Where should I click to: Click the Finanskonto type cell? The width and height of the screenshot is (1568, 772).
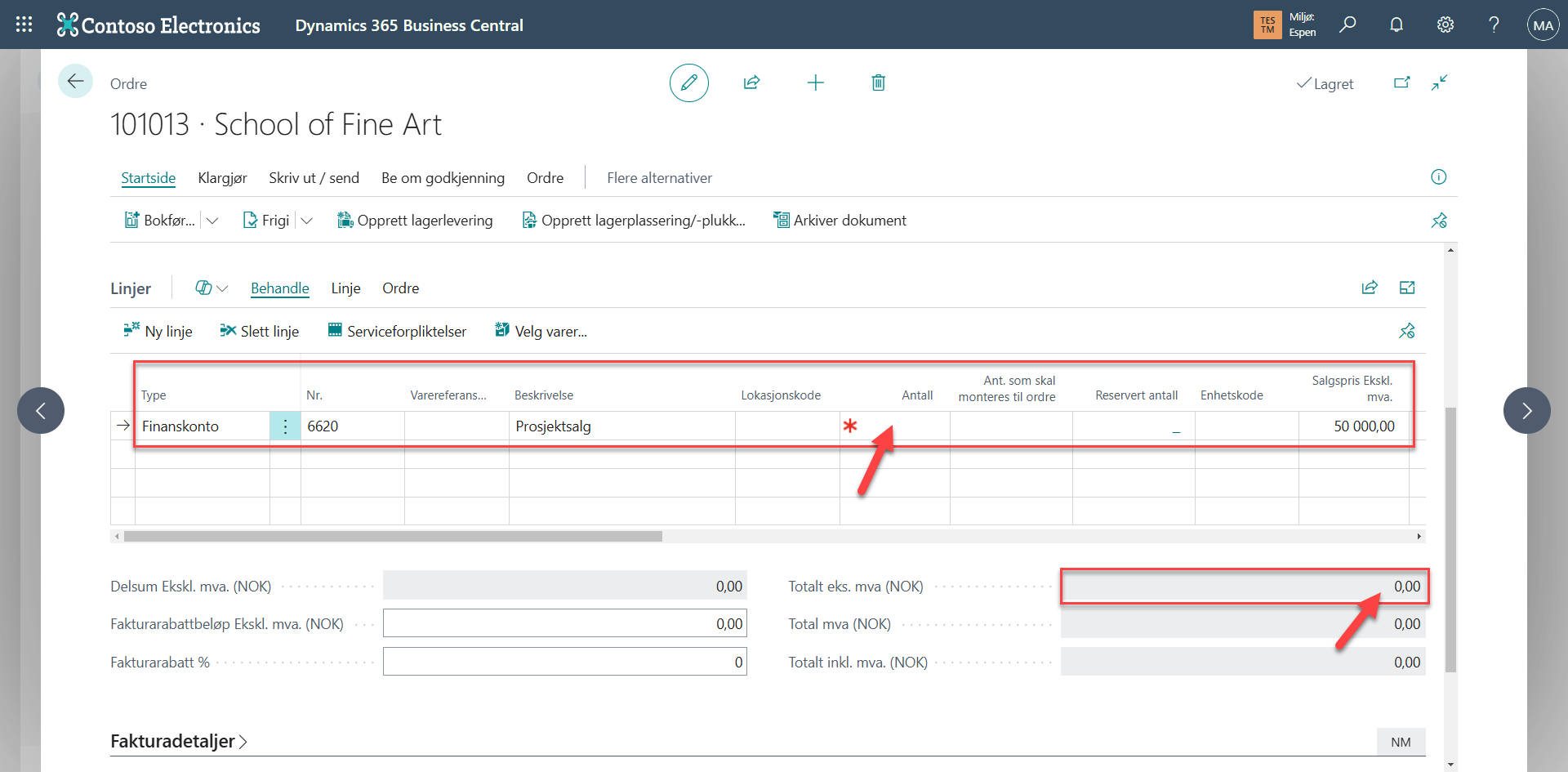203,426
